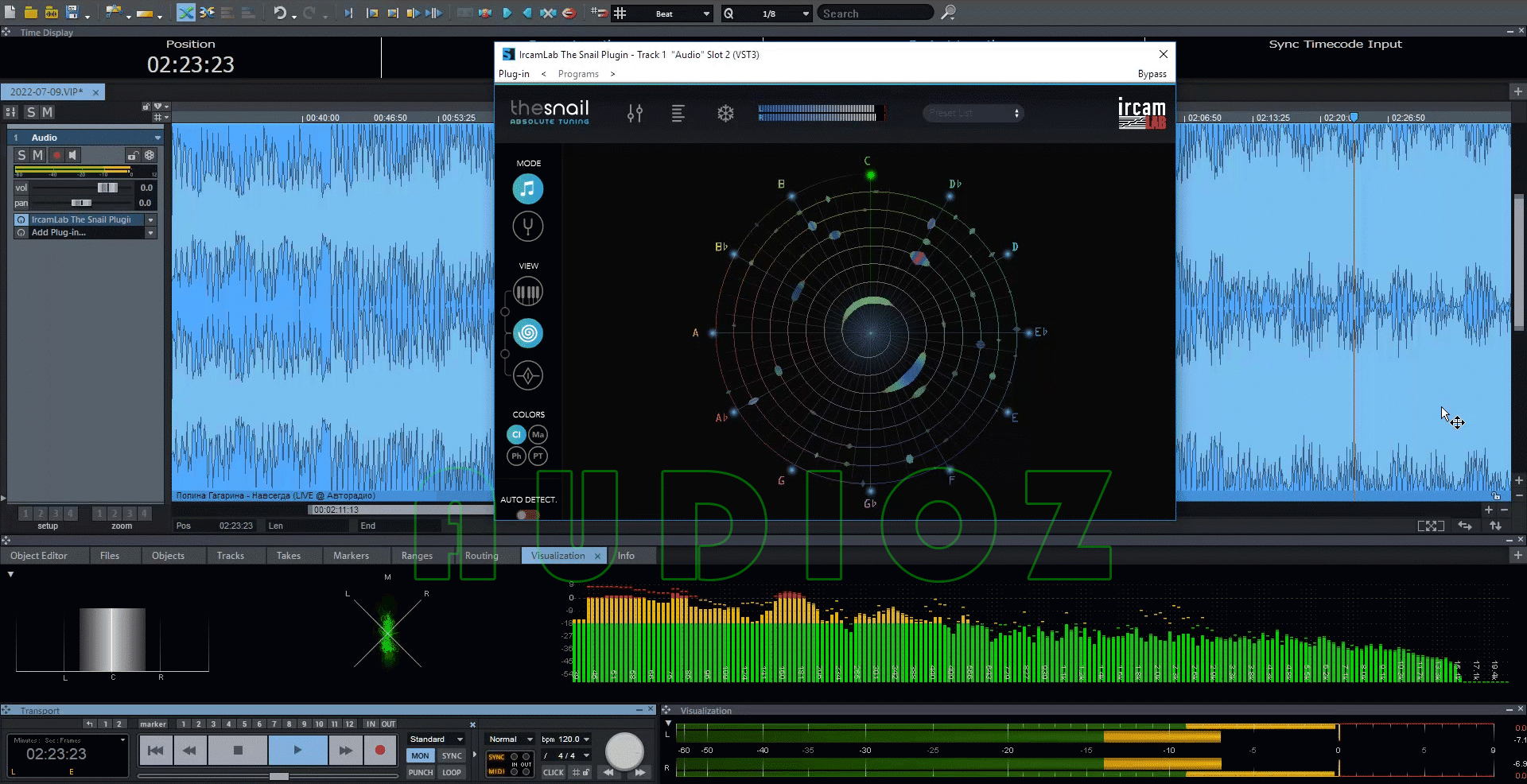Toggle the Auto Detect switch in The Snail
The image size is (1527, 784).
526,514
